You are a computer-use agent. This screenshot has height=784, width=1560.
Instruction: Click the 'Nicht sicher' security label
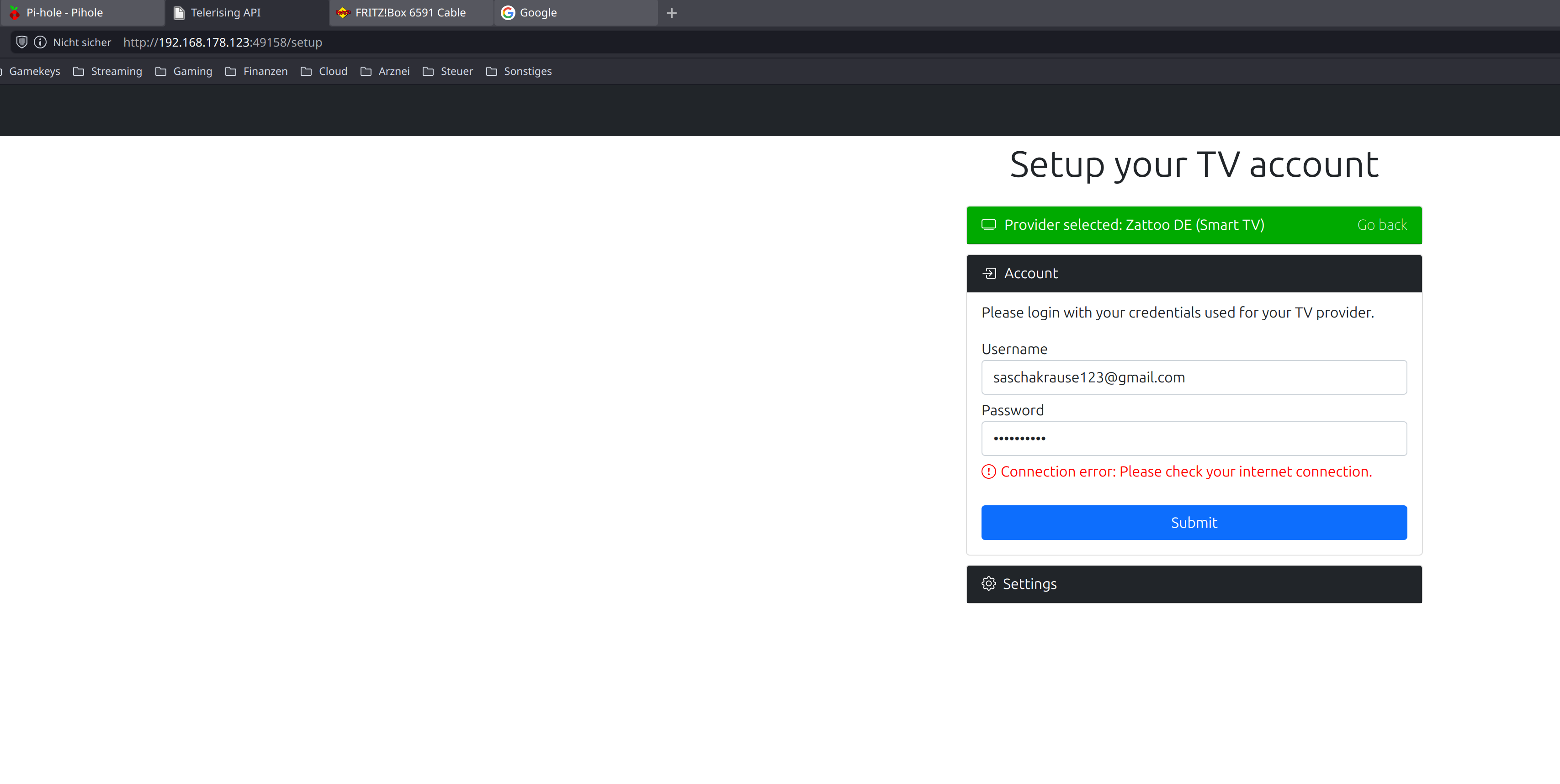[x=82, y=42]
